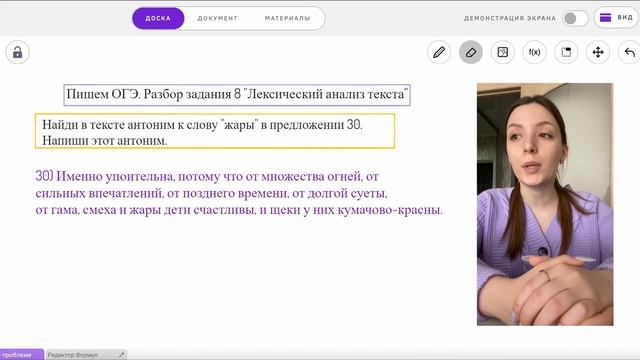Switch to the Доска tab
Screen dimensions: 640x360
(158, 18)
